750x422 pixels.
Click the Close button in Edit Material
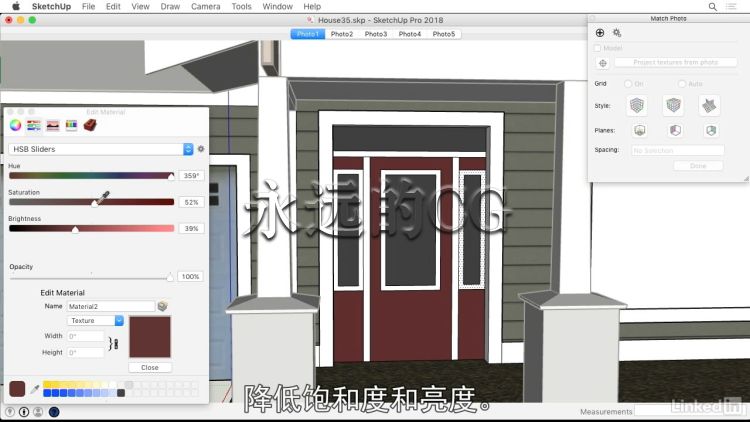point(150,367)
